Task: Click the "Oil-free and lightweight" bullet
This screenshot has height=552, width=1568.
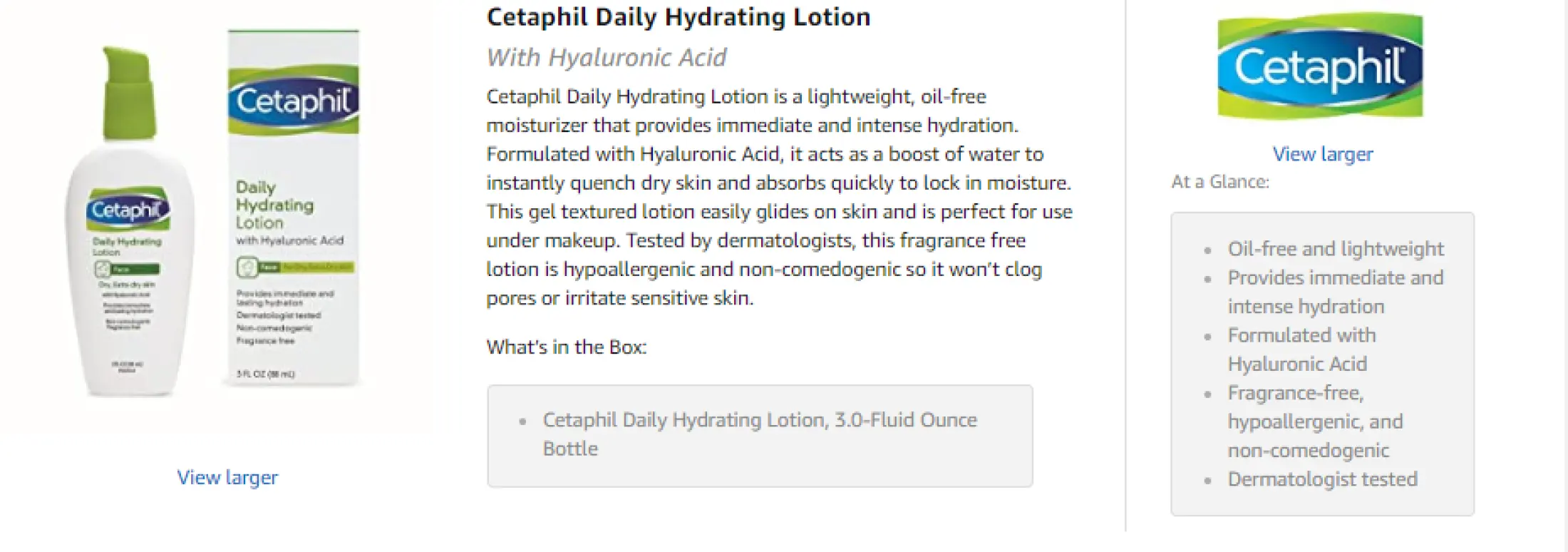Action: pos(1335,249)
